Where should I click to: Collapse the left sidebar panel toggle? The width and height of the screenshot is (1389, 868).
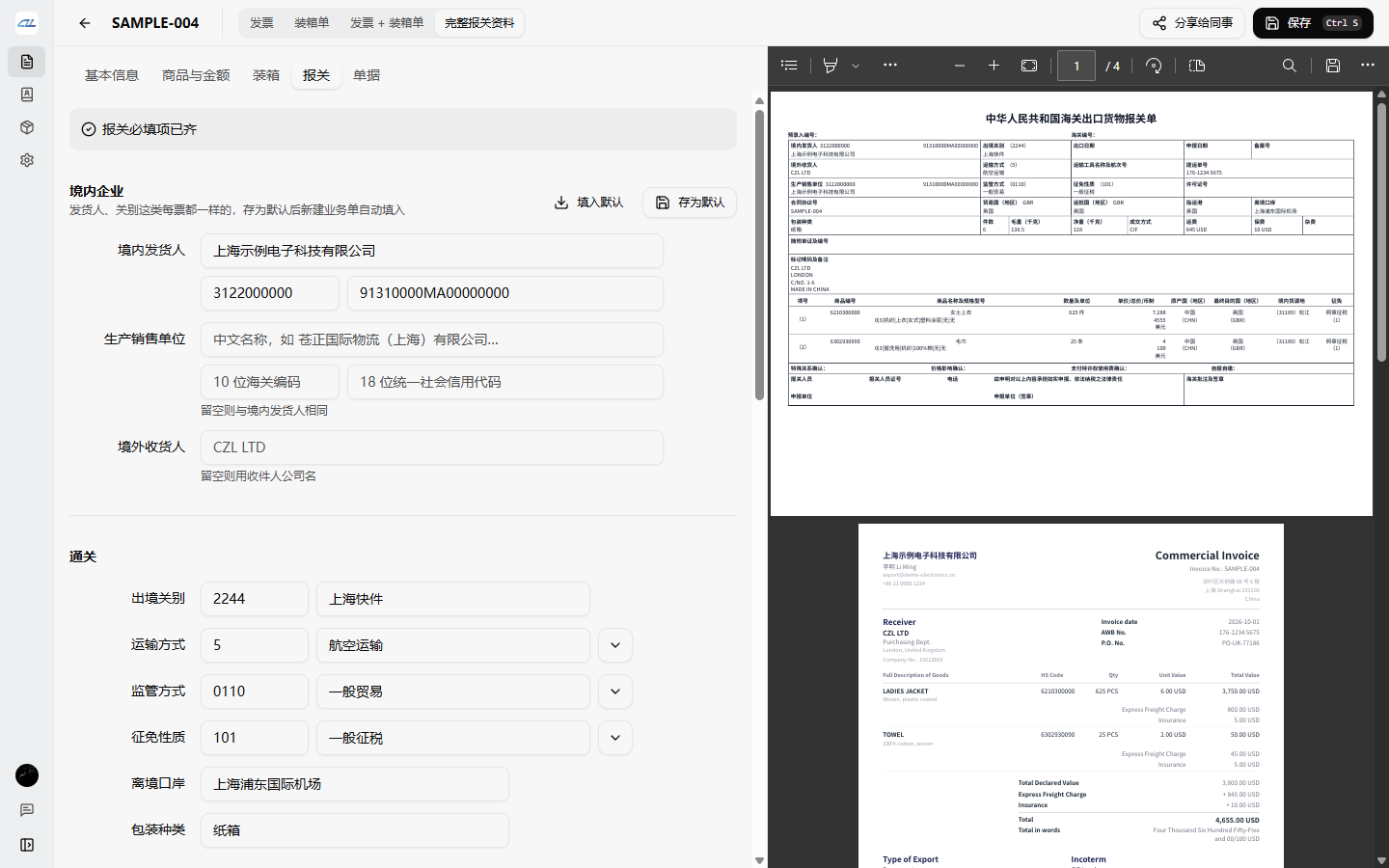27,845
